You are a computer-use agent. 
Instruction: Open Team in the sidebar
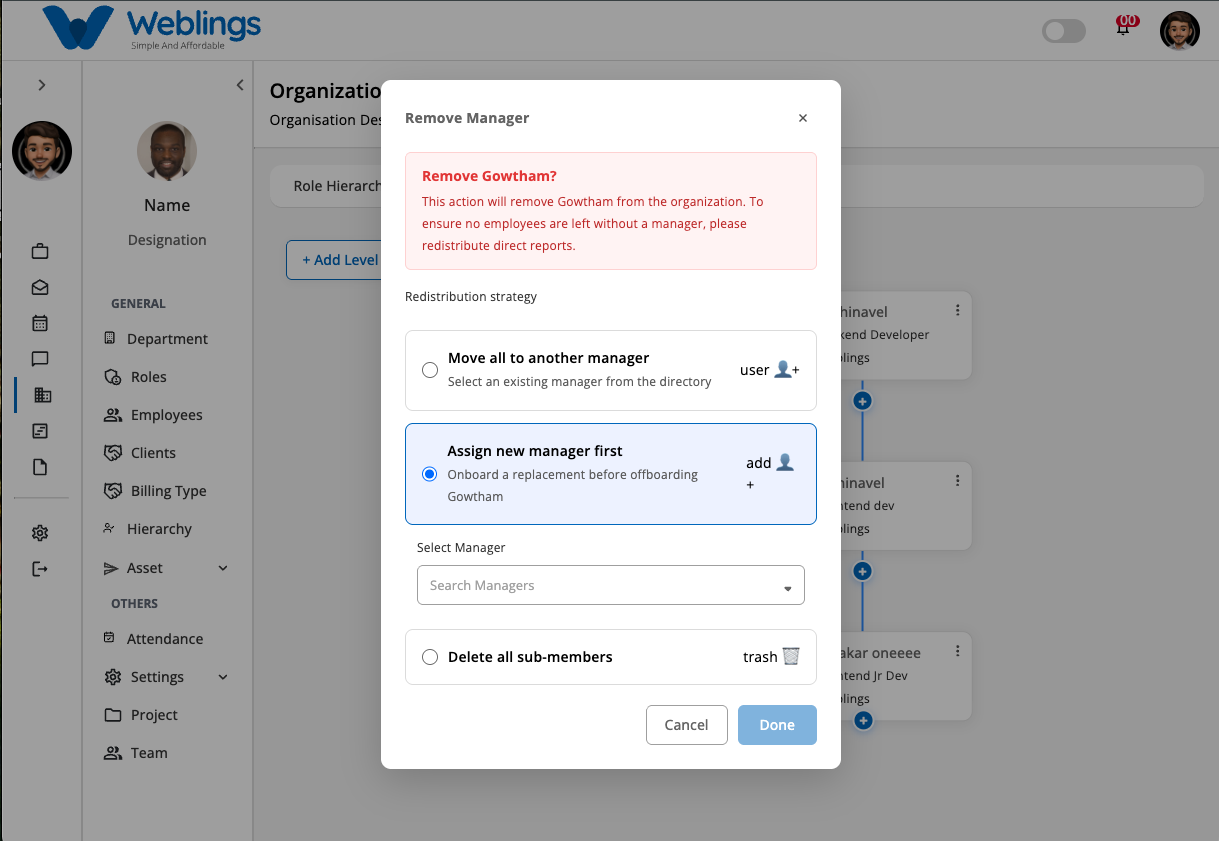136,753
